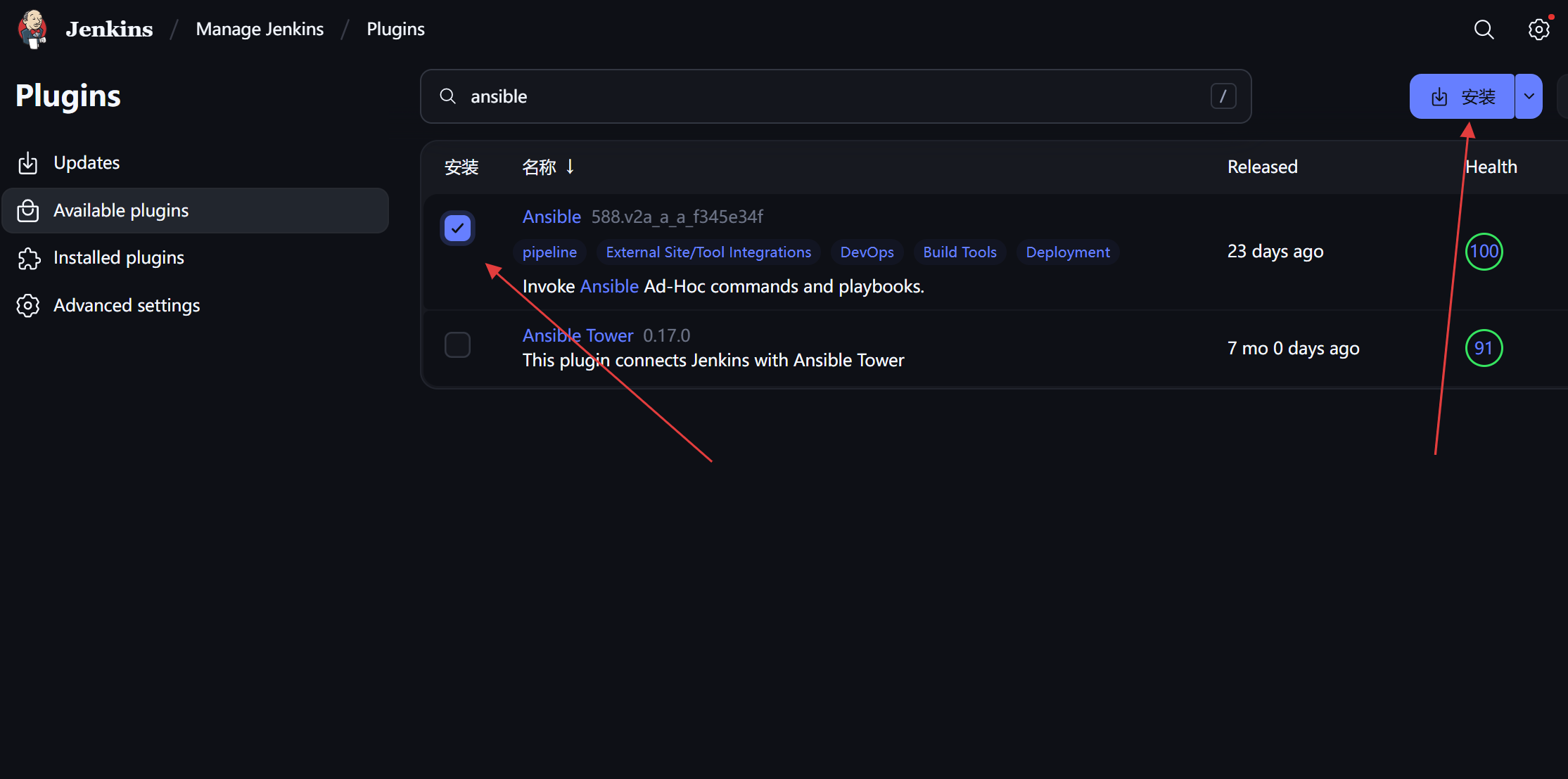The image size is (1568, 779).
Task: Click the Updates download icon
Action: pyautogui.click(x=28, y=163)
